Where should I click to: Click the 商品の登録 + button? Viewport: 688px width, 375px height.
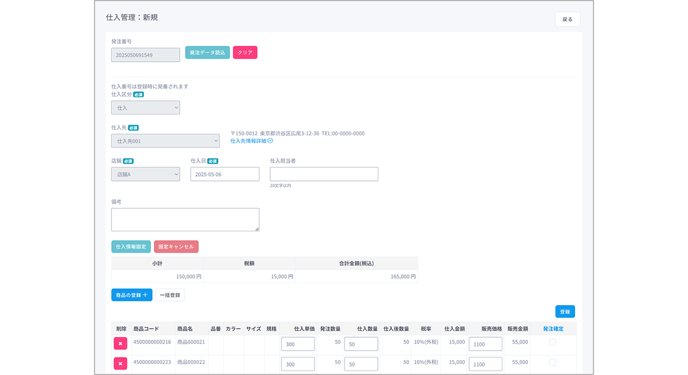point(132,295)
